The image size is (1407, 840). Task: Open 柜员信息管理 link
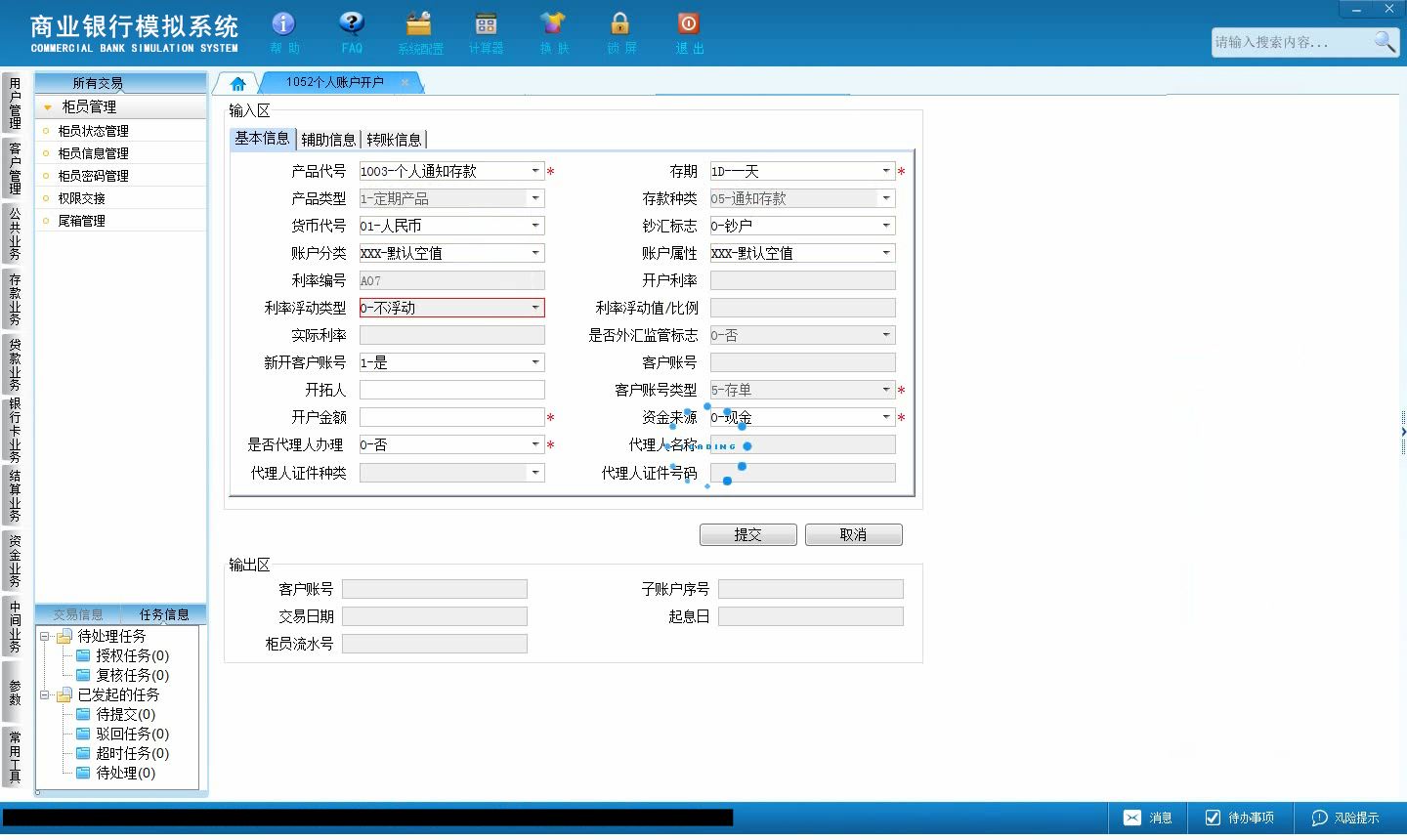coord(93,153)
